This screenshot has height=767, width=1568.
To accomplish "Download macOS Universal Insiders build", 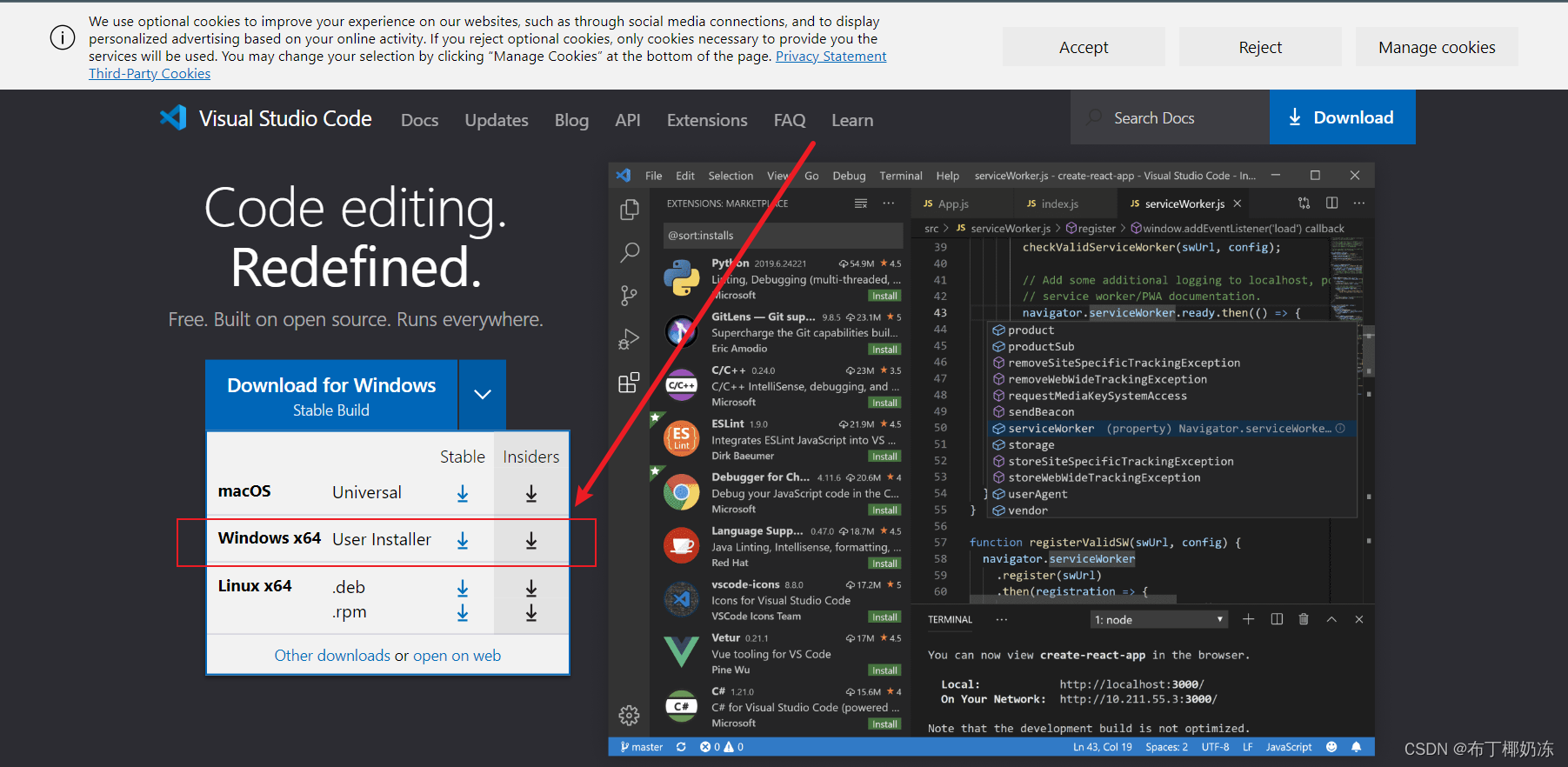I will [531, 494].
